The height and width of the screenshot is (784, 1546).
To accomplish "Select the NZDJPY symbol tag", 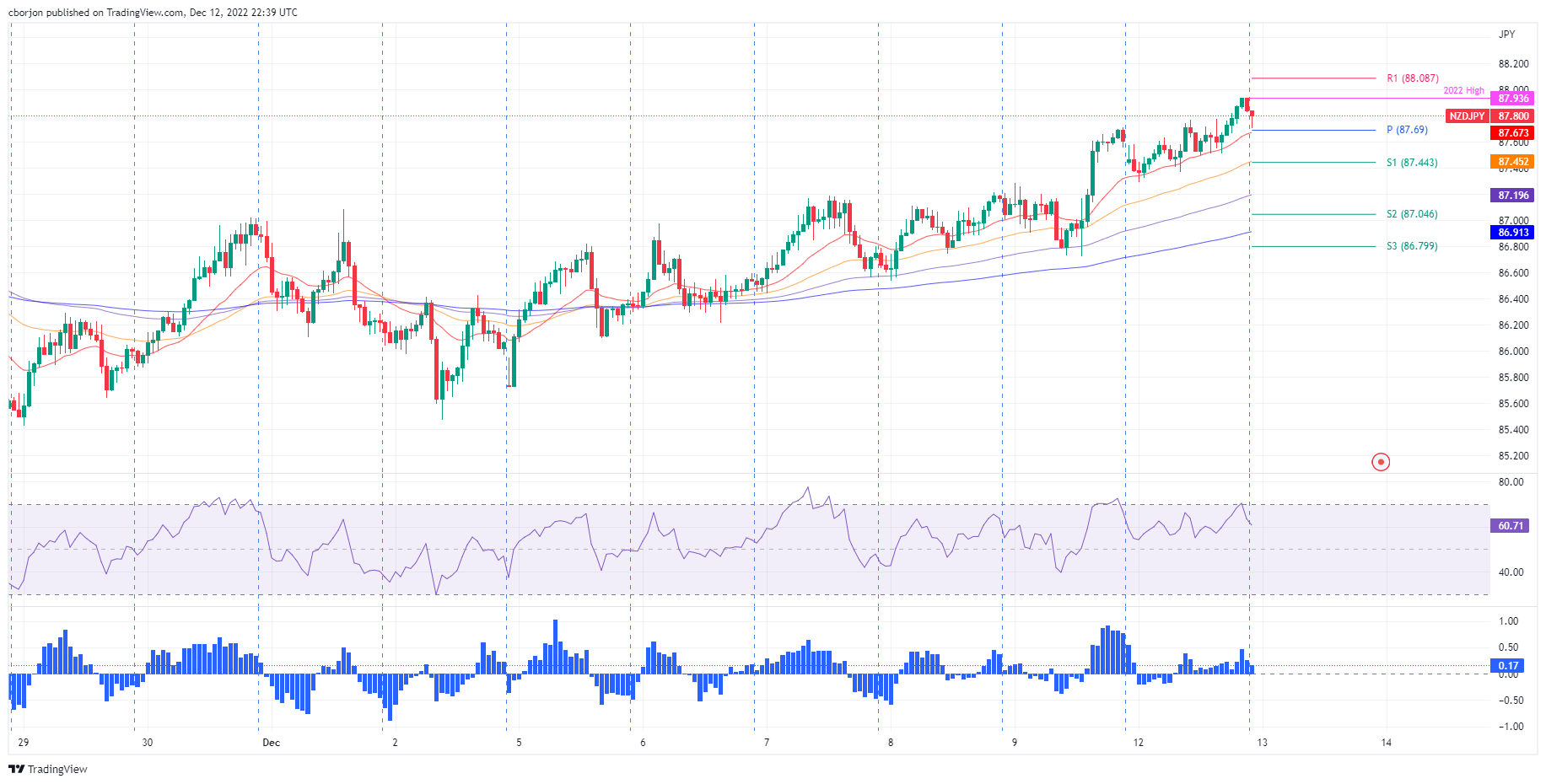I will point(1467,116).
